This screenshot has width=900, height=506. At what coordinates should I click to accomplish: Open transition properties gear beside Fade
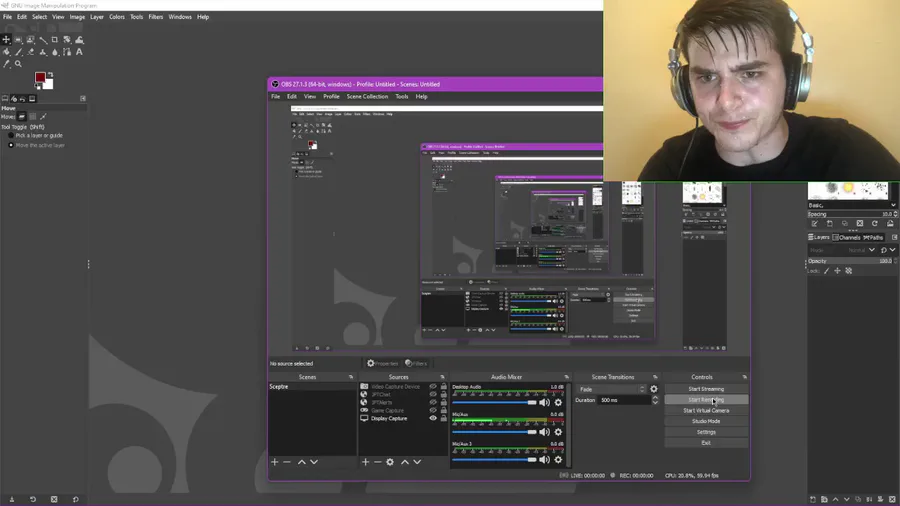pos(654,389)
